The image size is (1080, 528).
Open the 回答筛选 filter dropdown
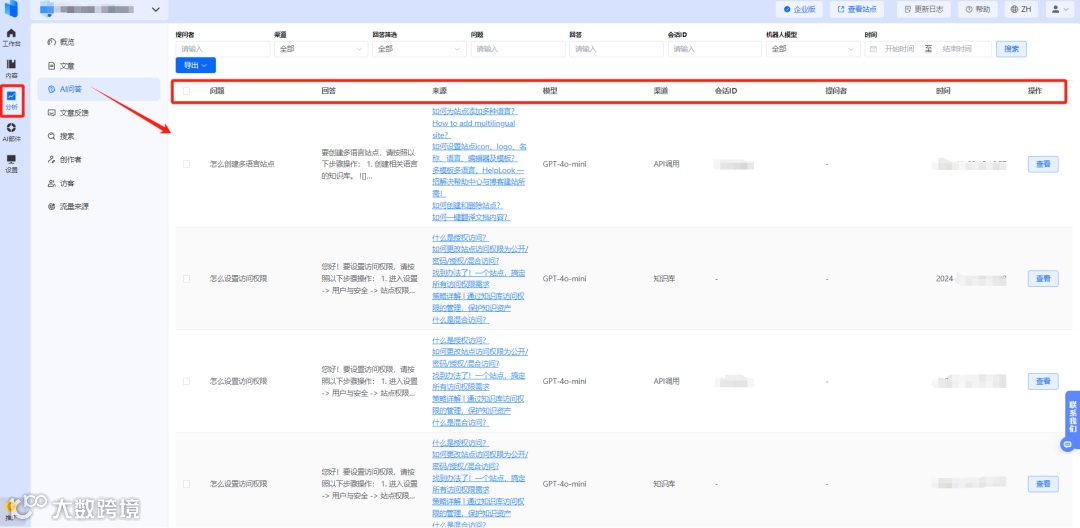419,49
